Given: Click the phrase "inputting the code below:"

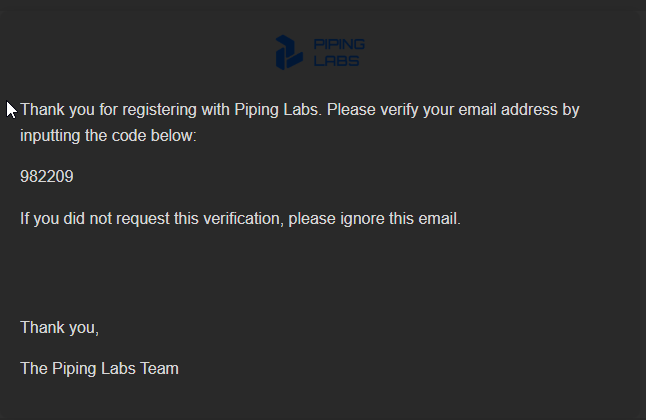Looking at the screenshot, I should pos(109,136).
